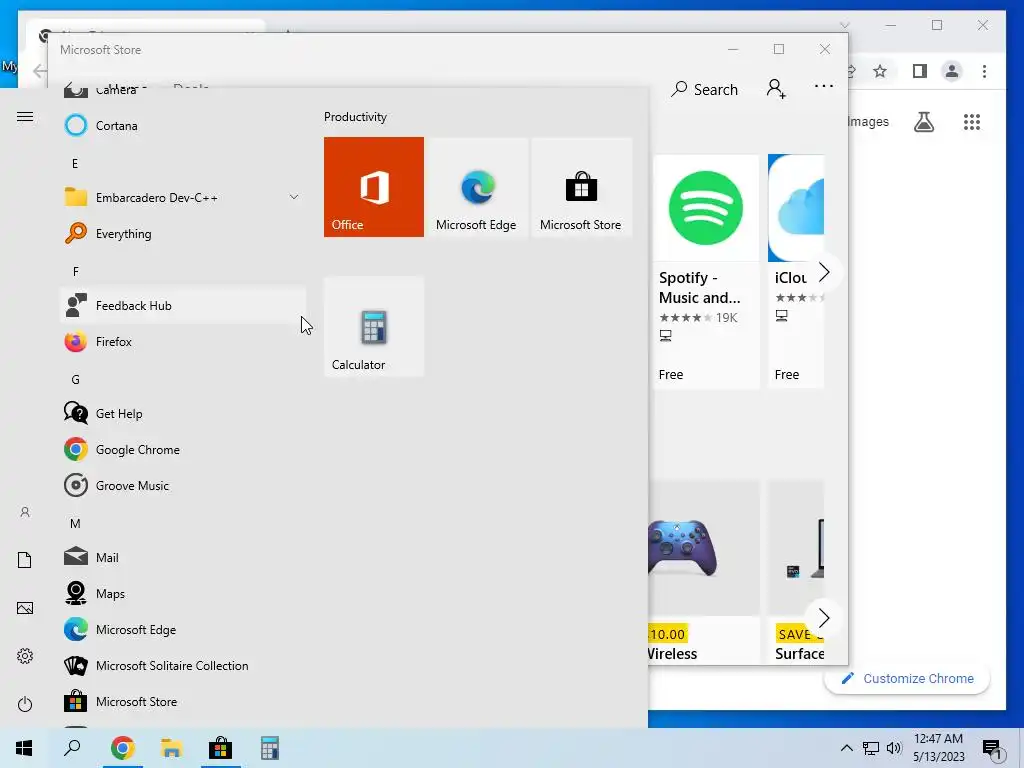Bookmark this page with Chrome's star icon

point(880,71)
